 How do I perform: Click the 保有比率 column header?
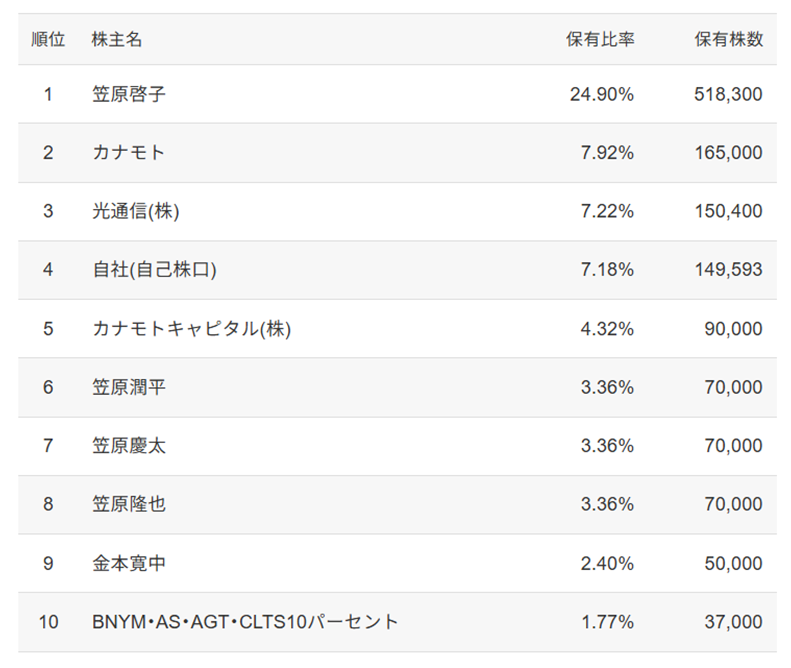click(599, 40)
